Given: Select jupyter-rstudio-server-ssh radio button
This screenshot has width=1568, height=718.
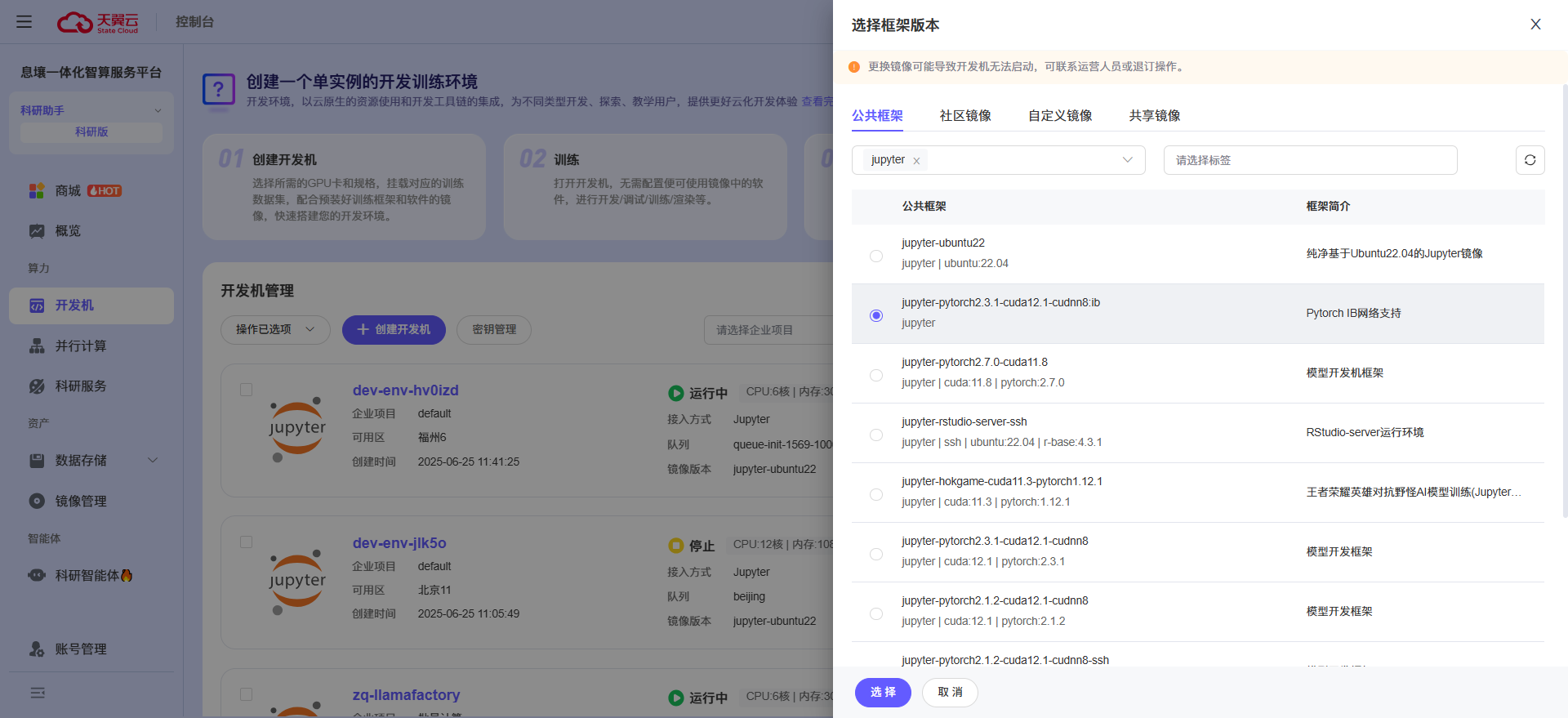Looking at the screenshot, I should [876, 435].
